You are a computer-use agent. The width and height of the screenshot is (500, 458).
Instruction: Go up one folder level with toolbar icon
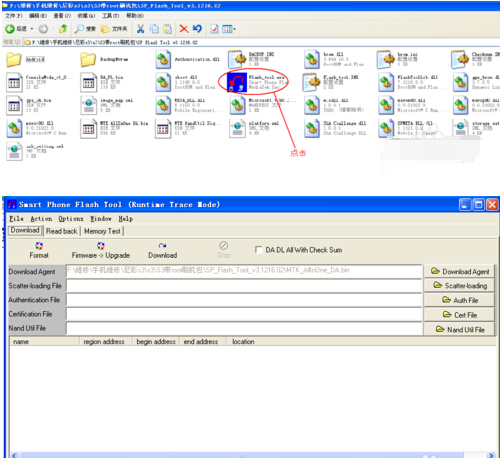pyautogui.click(x=63, y=29)
